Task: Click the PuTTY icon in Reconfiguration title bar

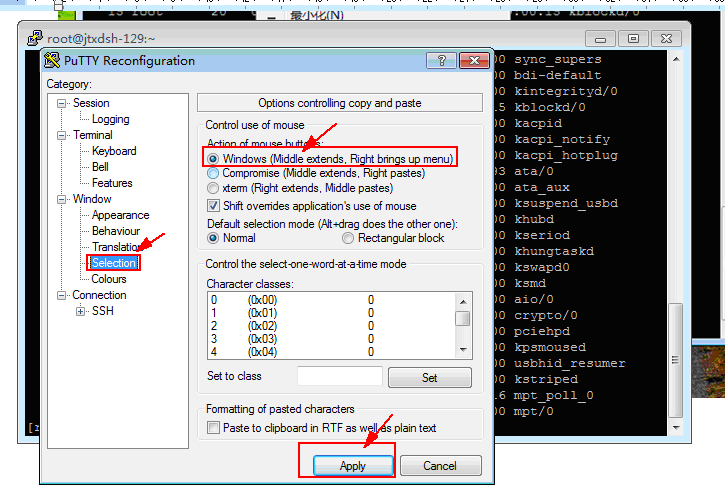Action: [x=52, y=61]
